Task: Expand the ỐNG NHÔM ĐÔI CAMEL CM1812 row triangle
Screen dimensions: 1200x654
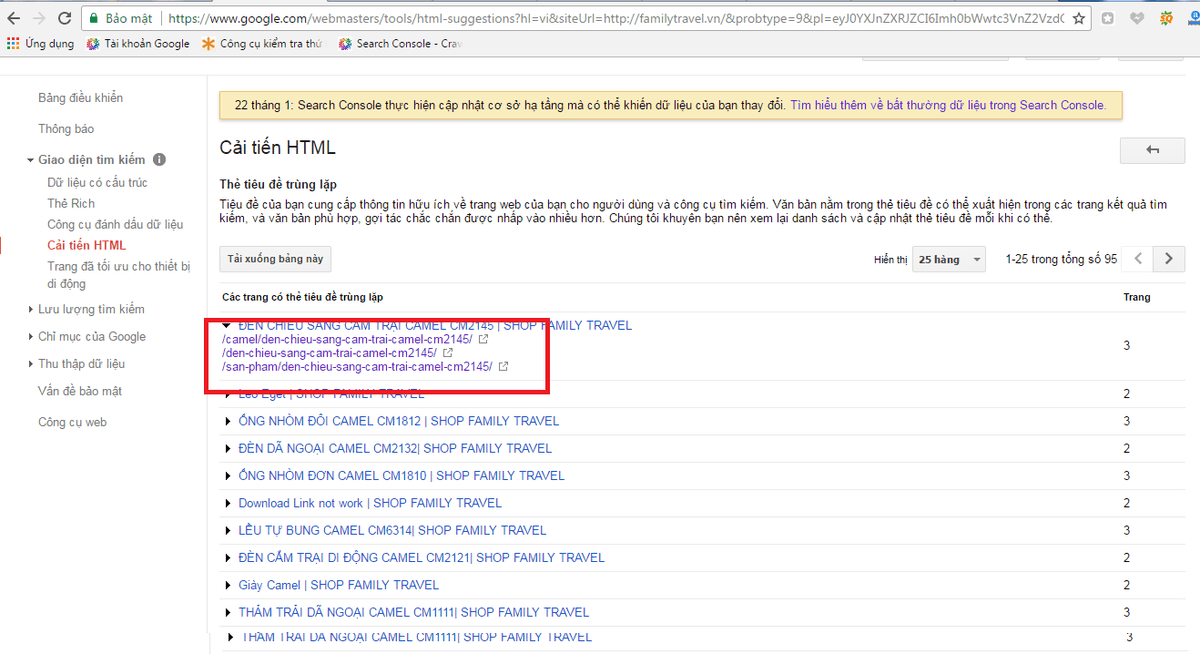Action: click(227, 421)
